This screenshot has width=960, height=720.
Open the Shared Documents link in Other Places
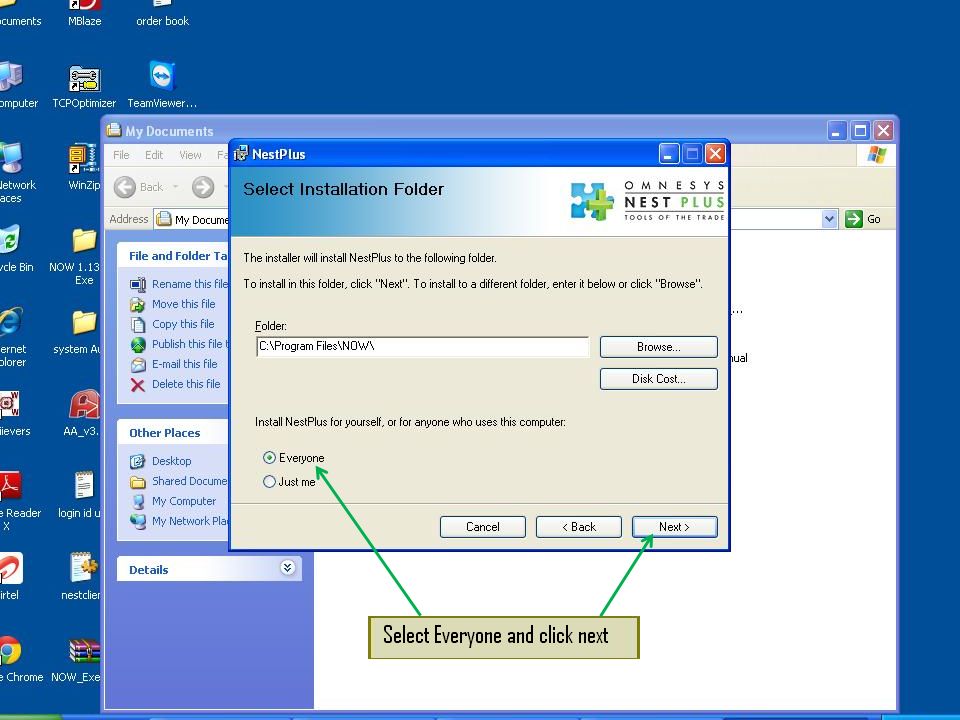190,481
